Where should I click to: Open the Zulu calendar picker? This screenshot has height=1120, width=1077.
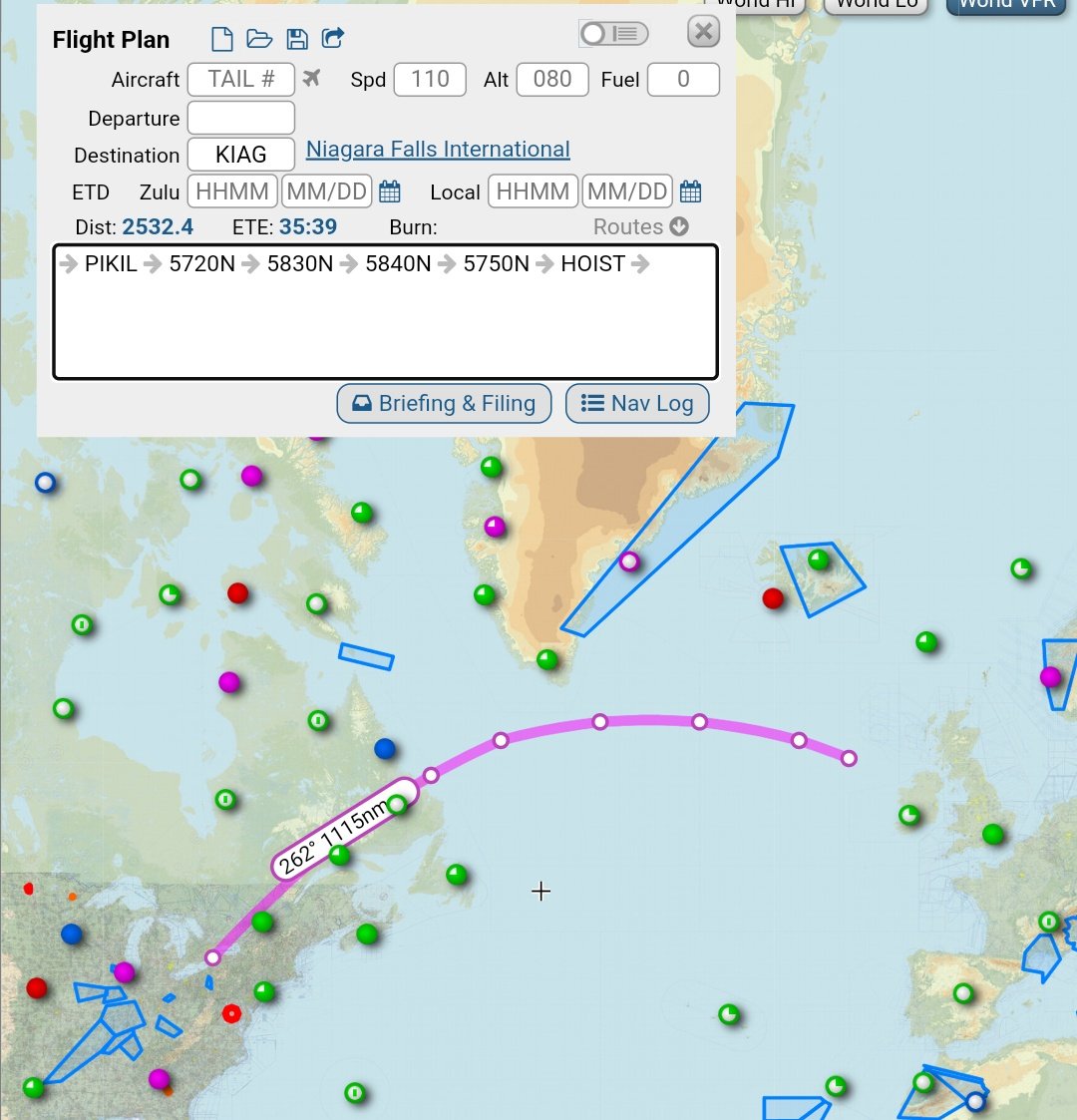[390, 191]
